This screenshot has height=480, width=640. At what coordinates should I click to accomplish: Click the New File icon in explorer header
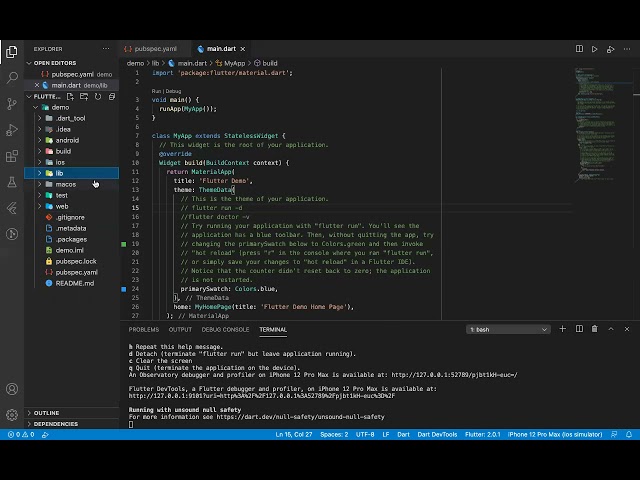pos(70,97)
